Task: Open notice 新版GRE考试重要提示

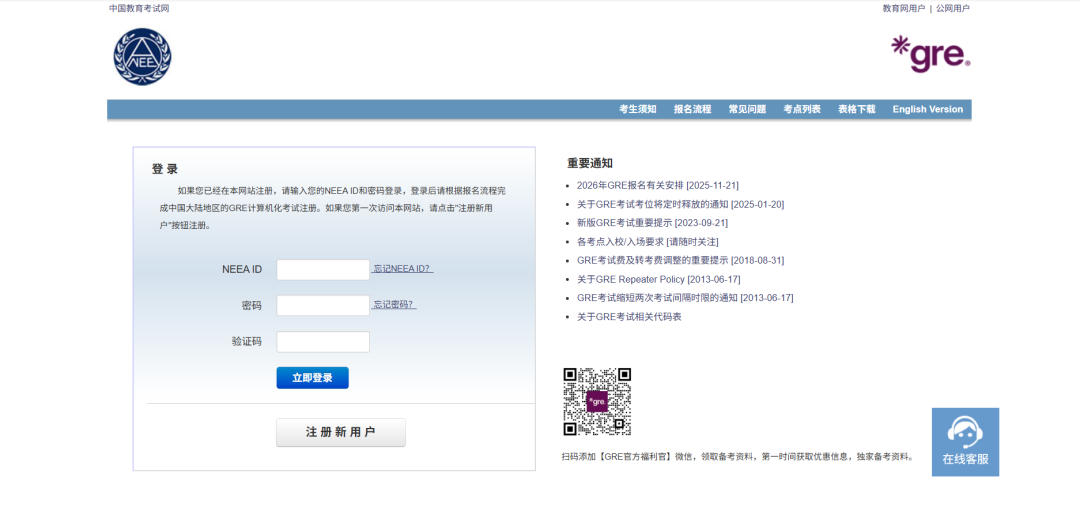Action: [652, 222]
